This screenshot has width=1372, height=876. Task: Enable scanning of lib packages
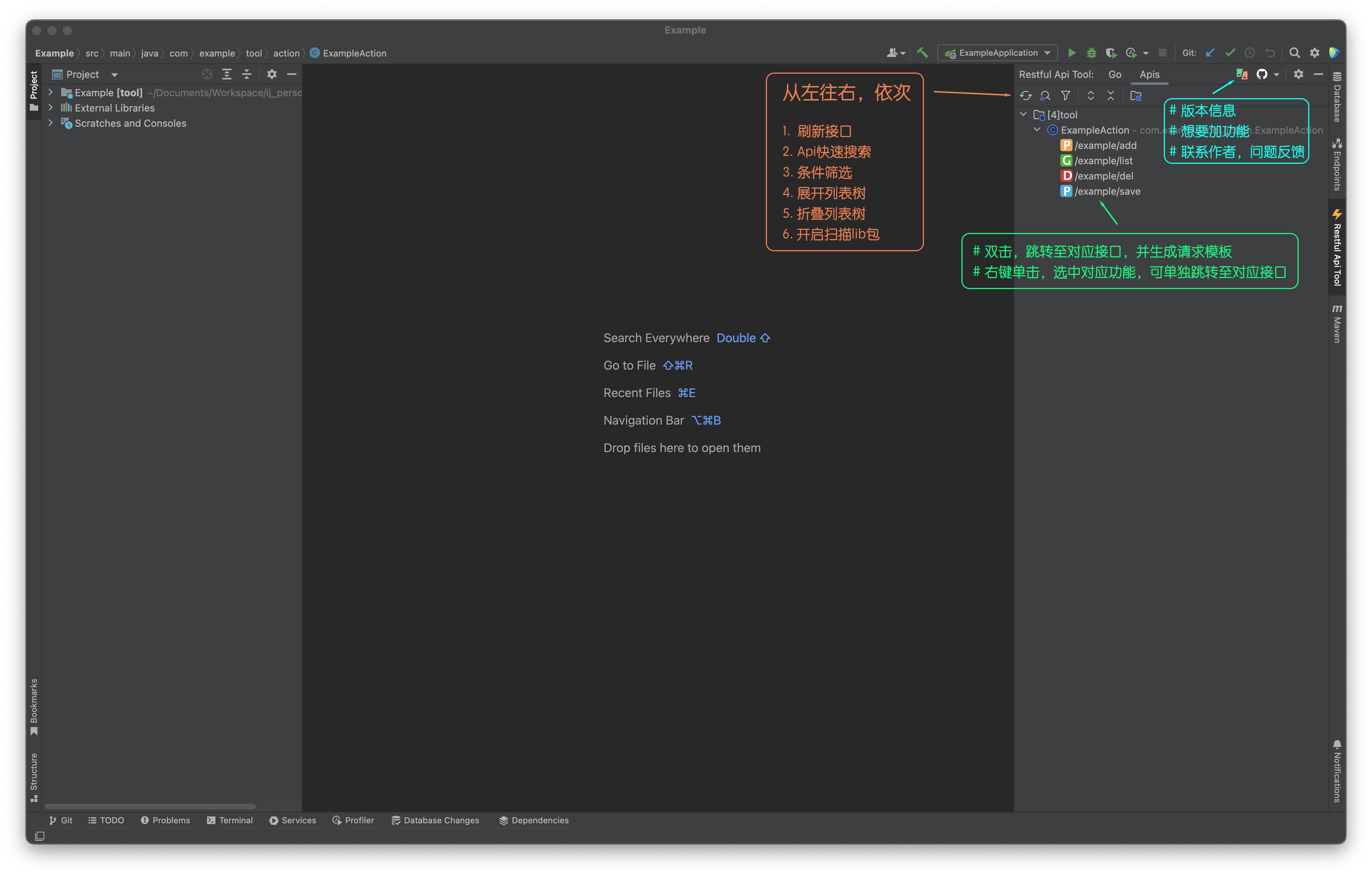(1136, 95)
